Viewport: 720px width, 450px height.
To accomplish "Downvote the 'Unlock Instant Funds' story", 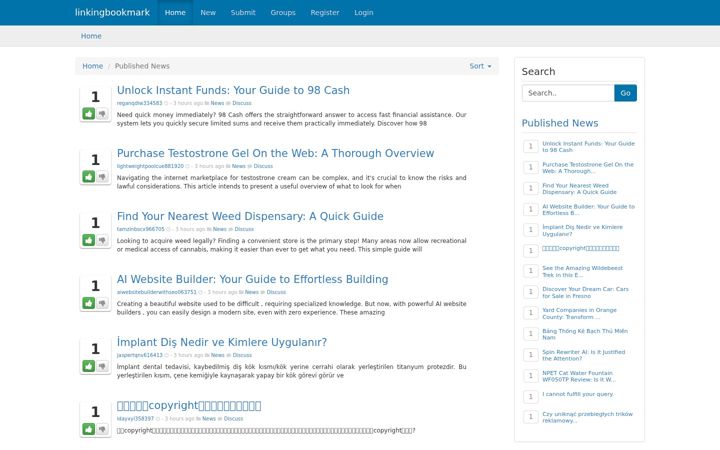I will click(102, 113).
